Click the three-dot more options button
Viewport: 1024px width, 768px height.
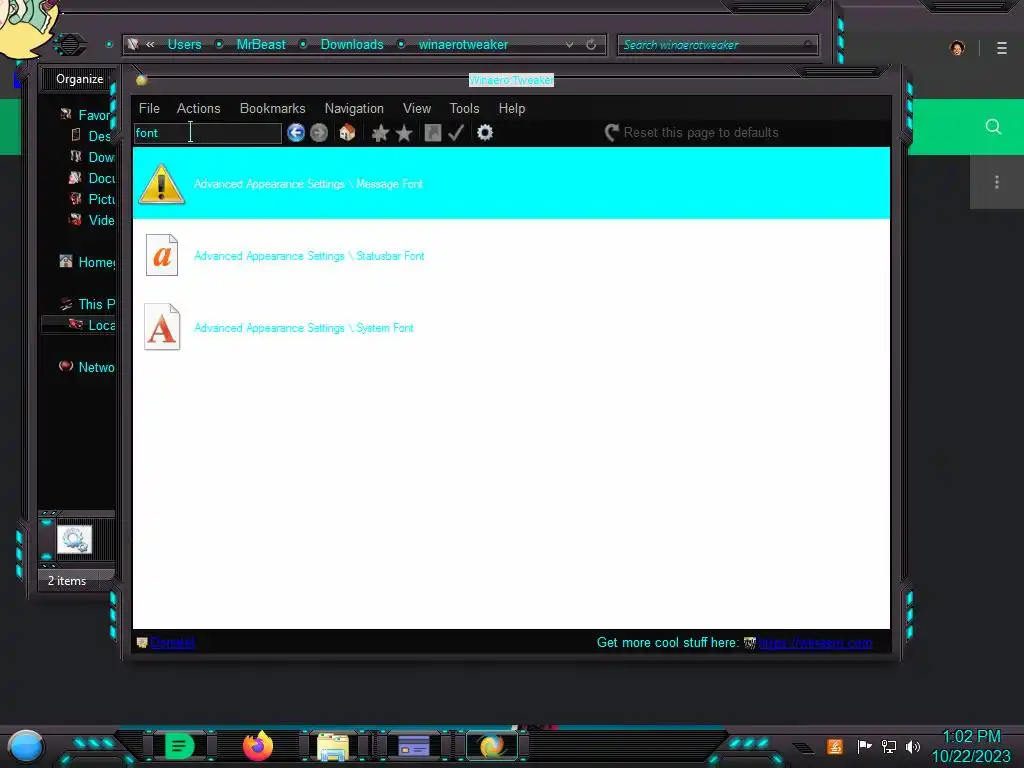pyautogui.click(x=997, y=182)
